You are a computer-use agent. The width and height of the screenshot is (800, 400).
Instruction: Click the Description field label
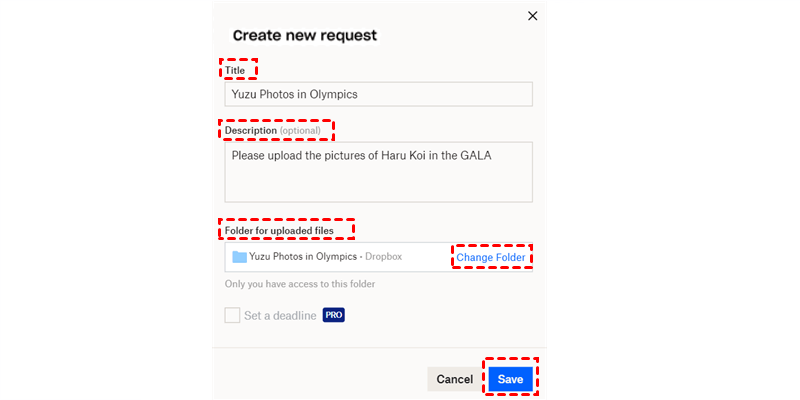coord(250,131)
